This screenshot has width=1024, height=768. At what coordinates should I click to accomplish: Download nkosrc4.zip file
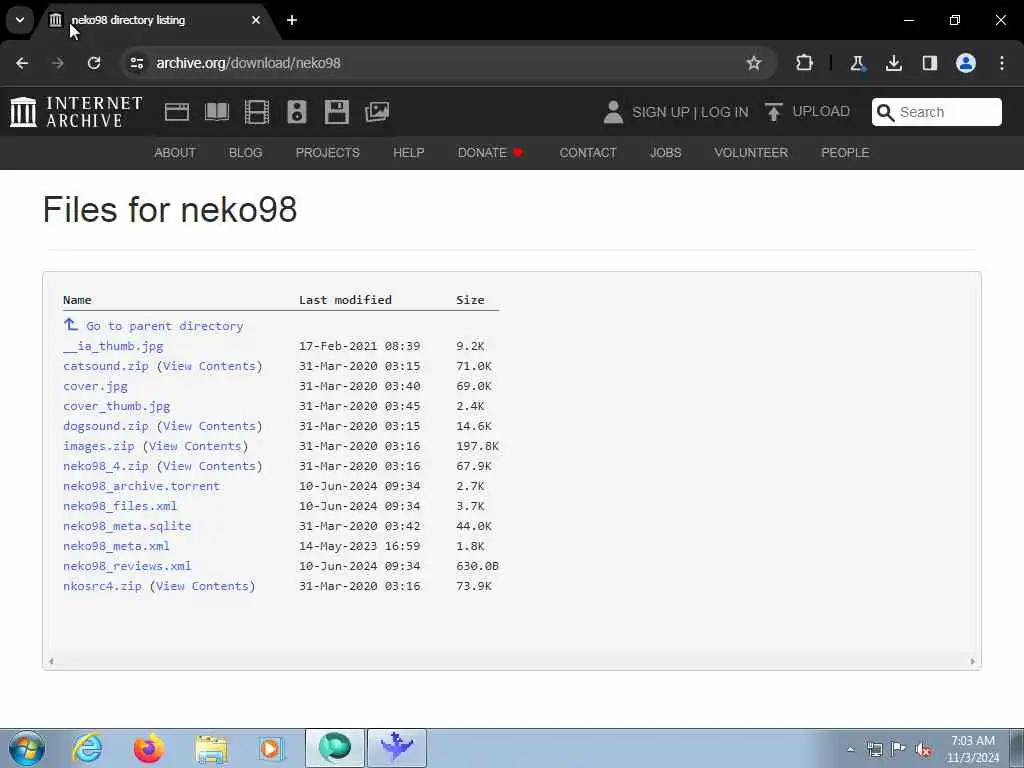103,586
